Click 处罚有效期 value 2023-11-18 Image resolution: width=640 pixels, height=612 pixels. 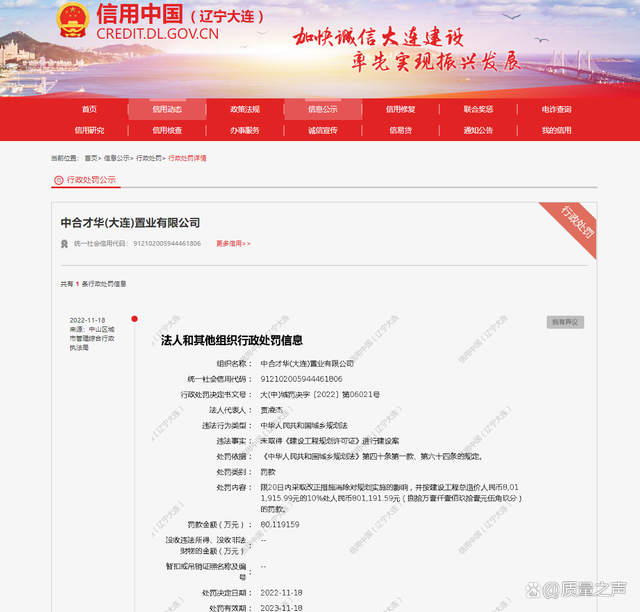[281, 608]
